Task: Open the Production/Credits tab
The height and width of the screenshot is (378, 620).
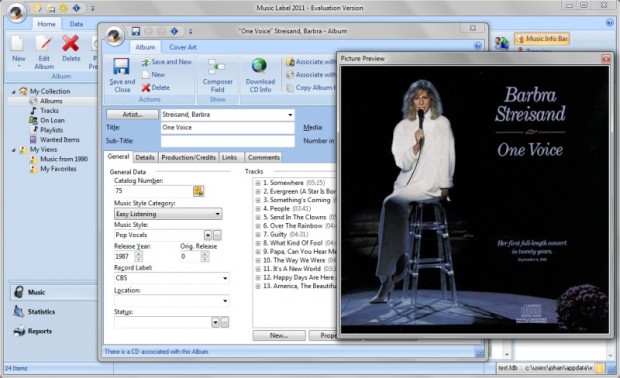Action: click(x=189, y=157)
